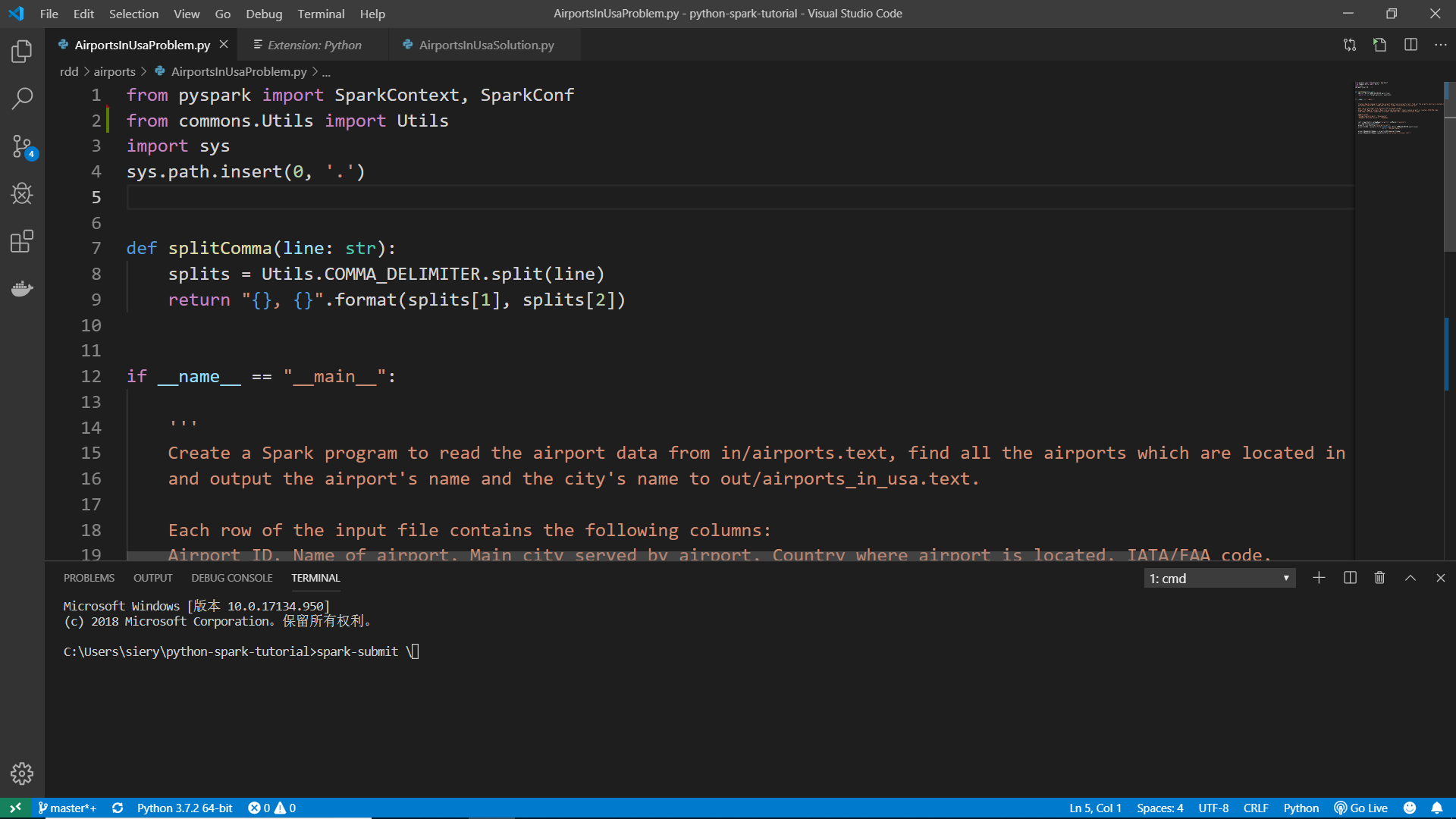
Task: Open the Debug view
Action: [21, 193]
